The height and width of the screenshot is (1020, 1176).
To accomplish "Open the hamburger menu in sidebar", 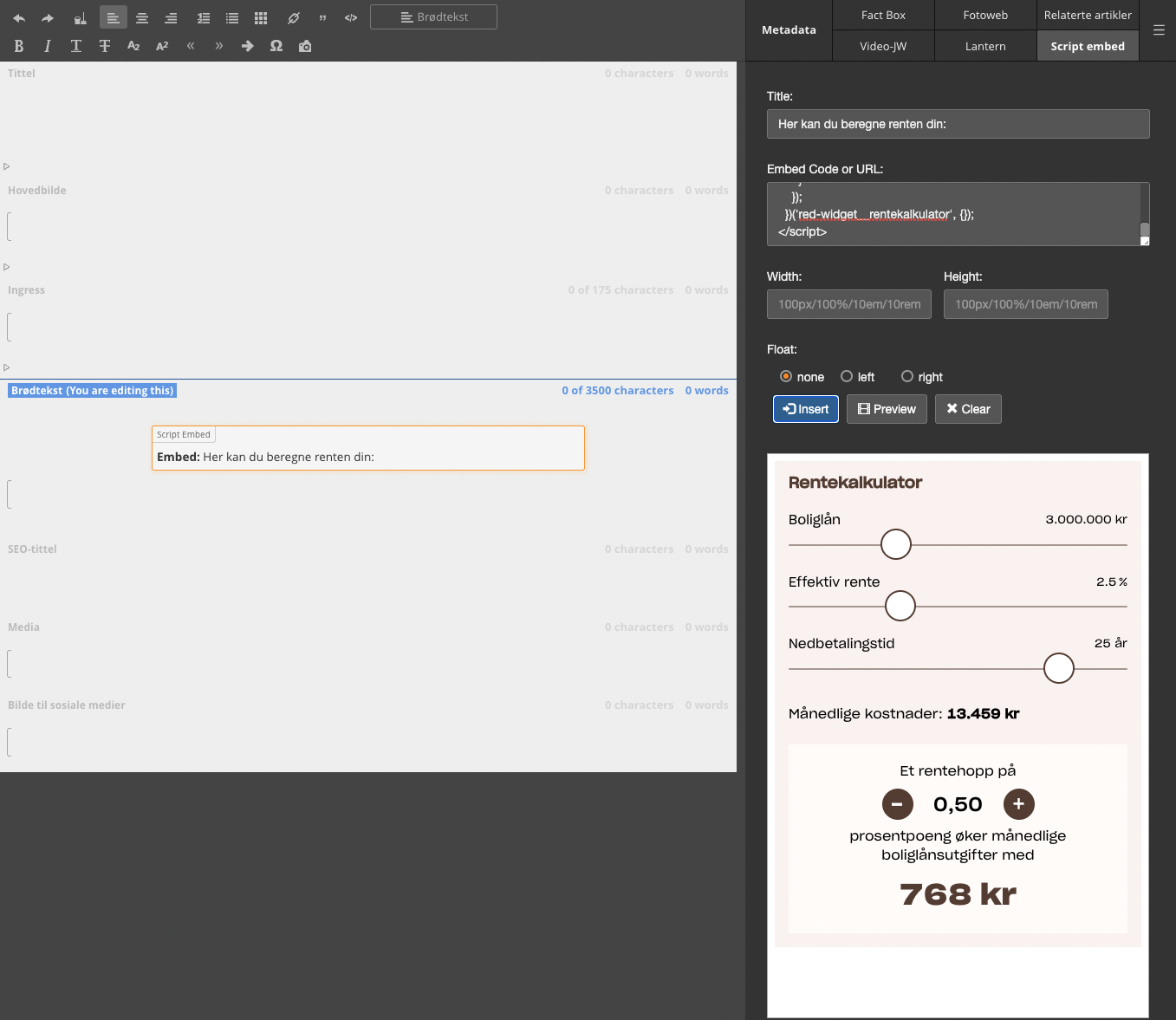I will pyautogui.click(x=1159, y=30).
